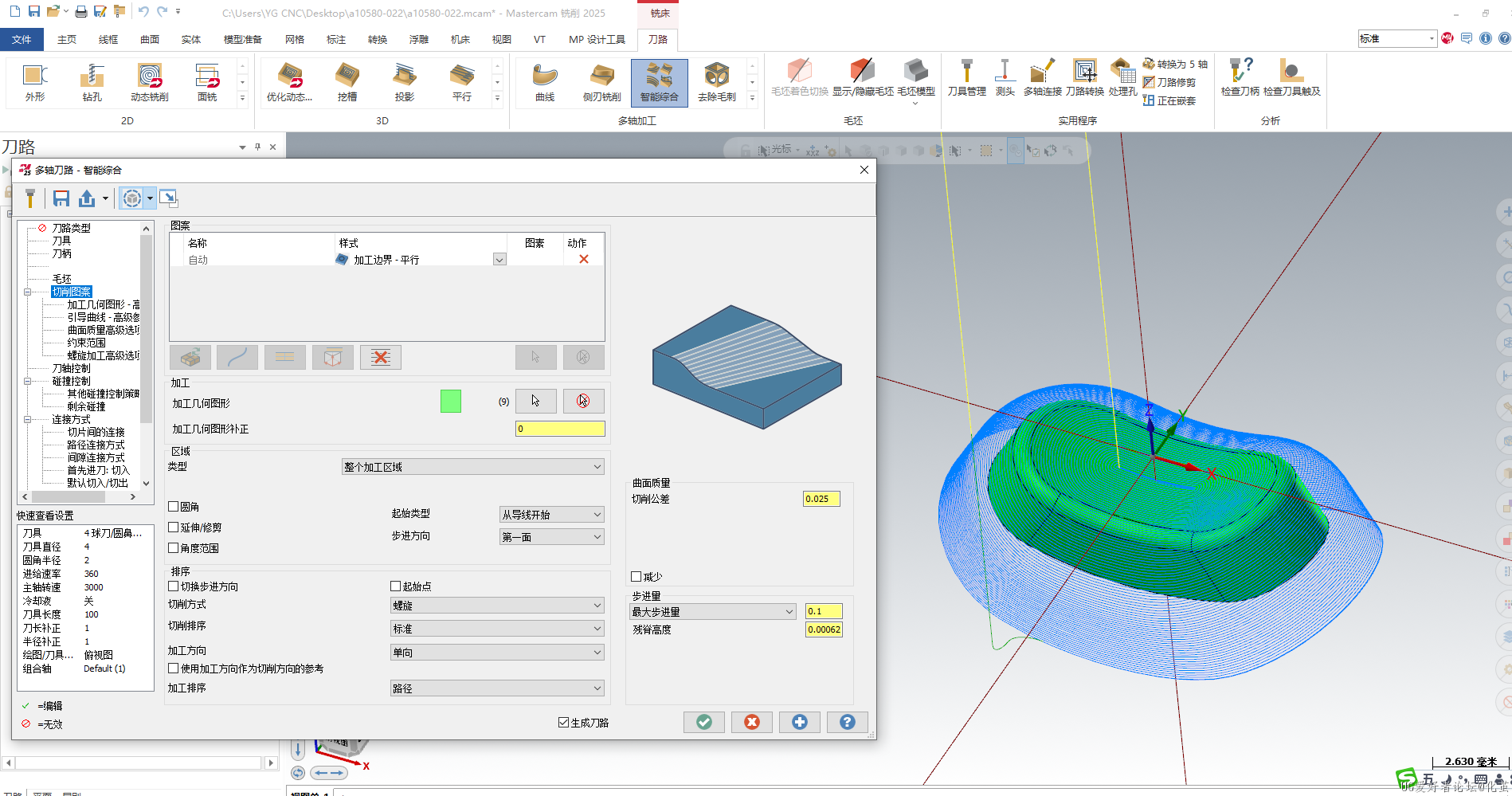Select the 投影 project toolpath icon
This screenshot has height=796, width=1512.
(x=405, y=82)
